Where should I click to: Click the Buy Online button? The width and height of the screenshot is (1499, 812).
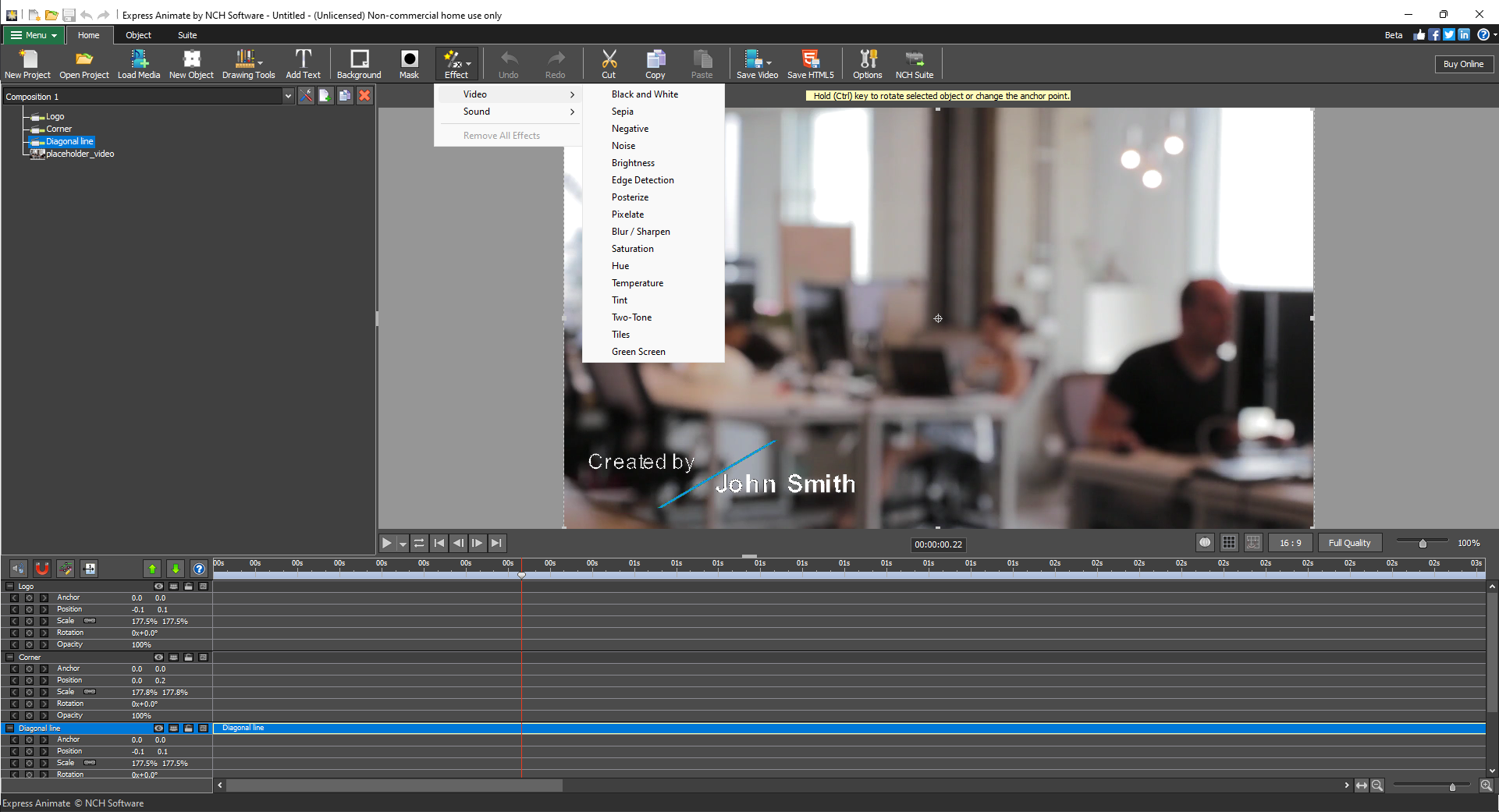(x=1463, y=63)
